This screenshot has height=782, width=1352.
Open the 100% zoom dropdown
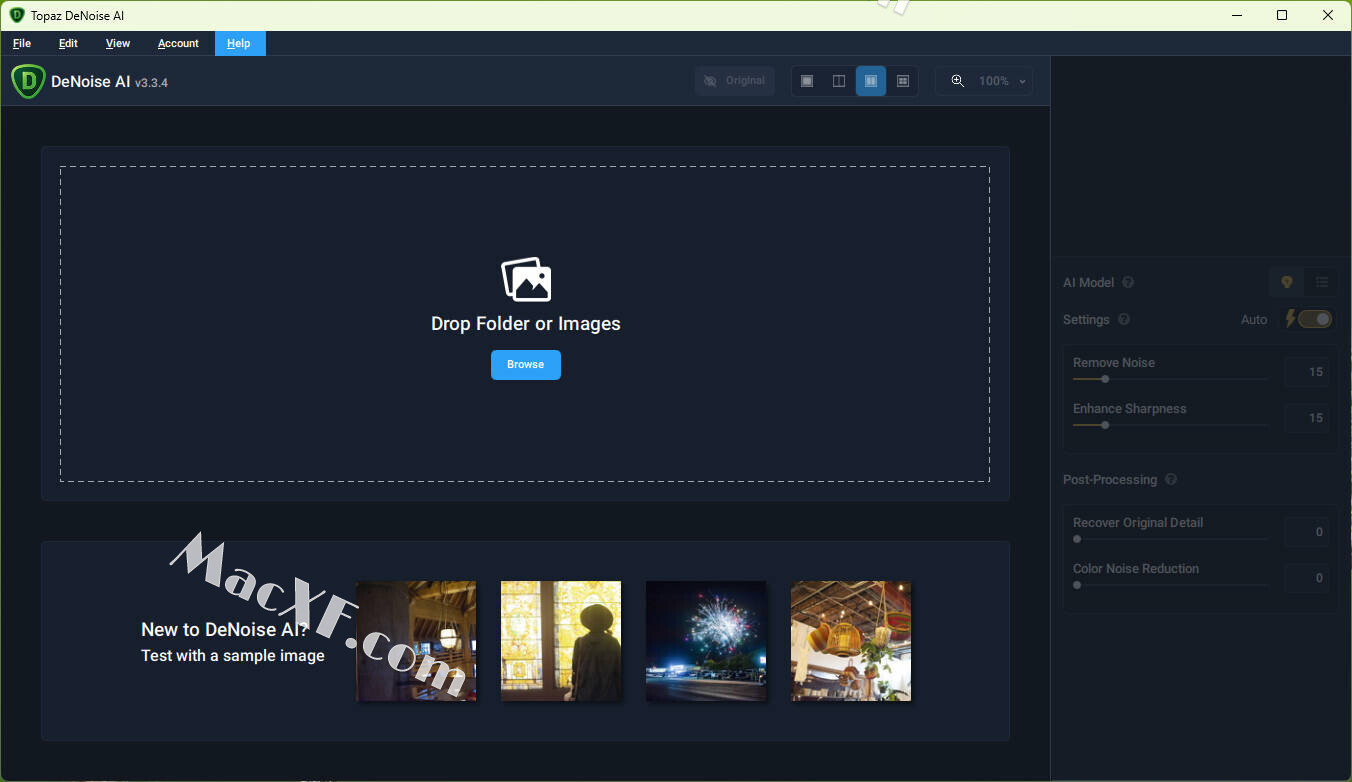(1003, 81)
